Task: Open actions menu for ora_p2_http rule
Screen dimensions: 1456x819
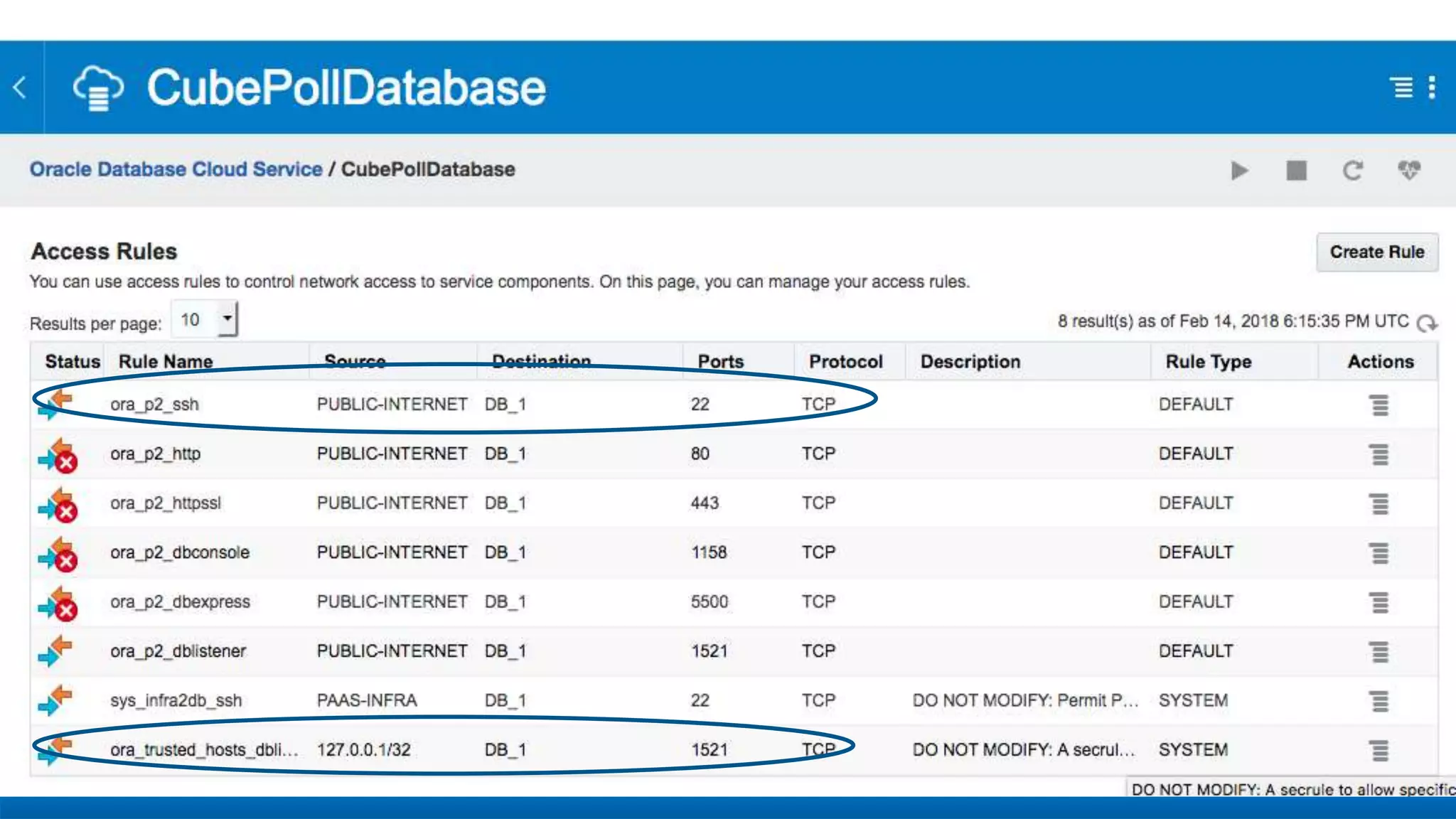Action: tap(1379, 454)
